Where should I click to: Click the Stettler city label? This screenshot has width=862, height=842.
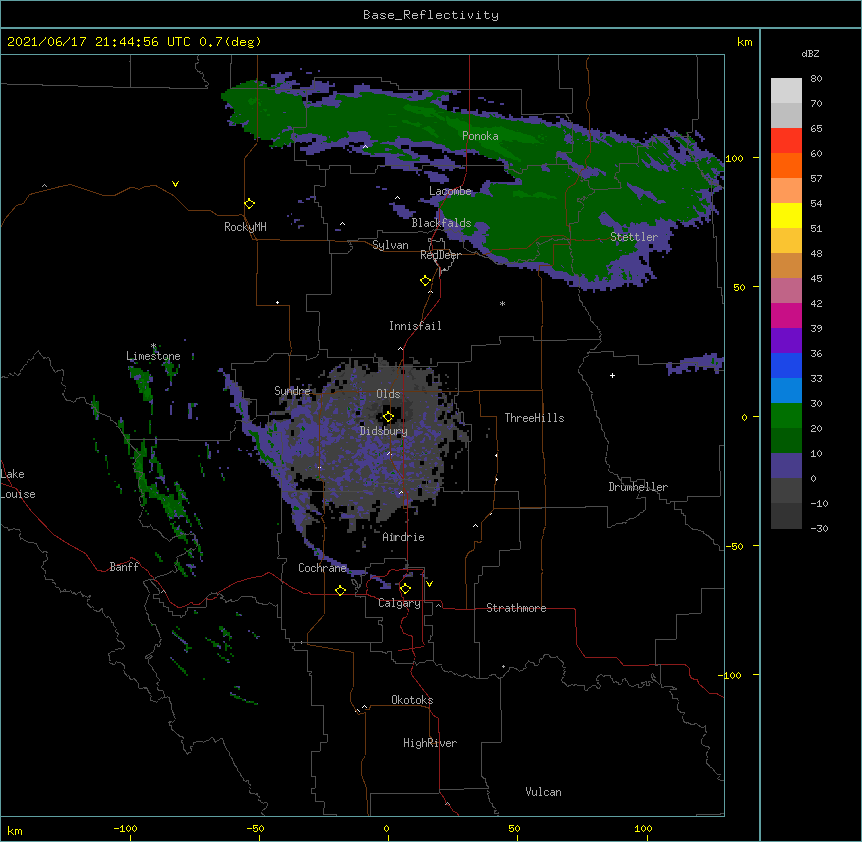pos(634,237)
